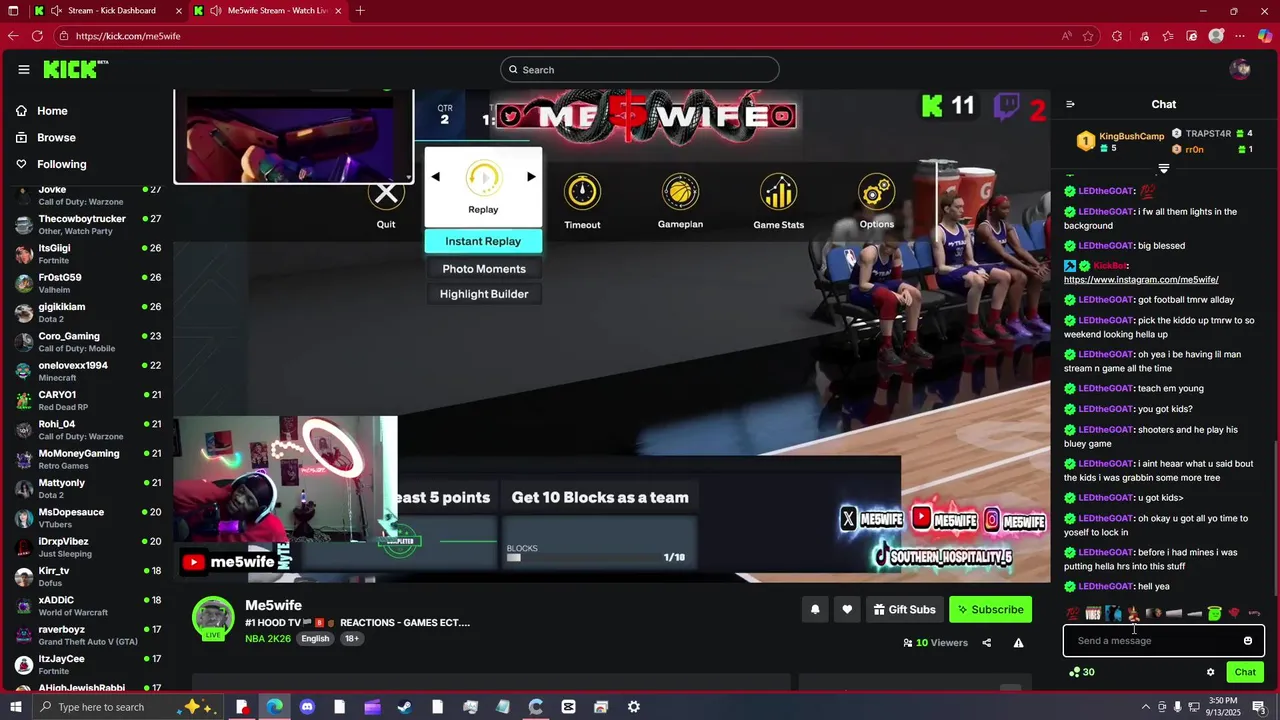Image resolution: width=1280 pixels, height=720 pixels.
Task: Open Discord from the taskbar
Action: pyautogui.click(x=307, y=707)
